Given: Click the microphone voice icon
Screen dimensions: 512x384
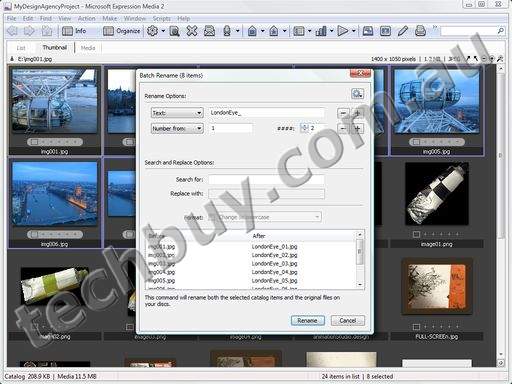Looking at the screenshot, I should [x=227, y=31].
